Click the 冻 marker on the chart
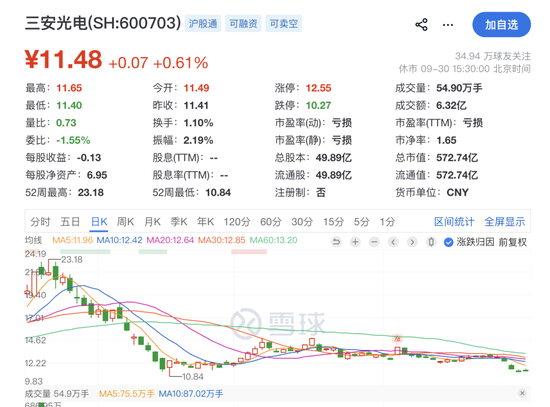Image resolution: width=550 pixels, height=407 pixels. [x=397, y=339]
